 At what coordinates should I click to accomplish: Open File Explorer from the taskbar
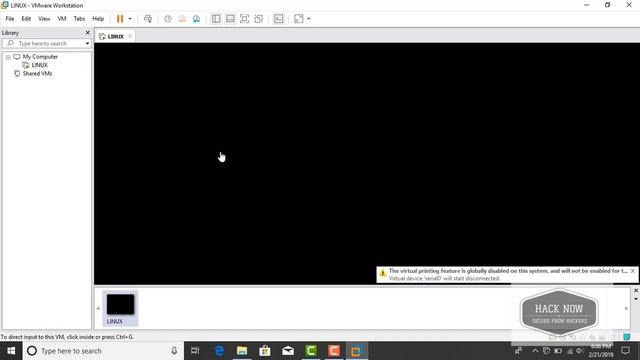[x=242, y=351]
